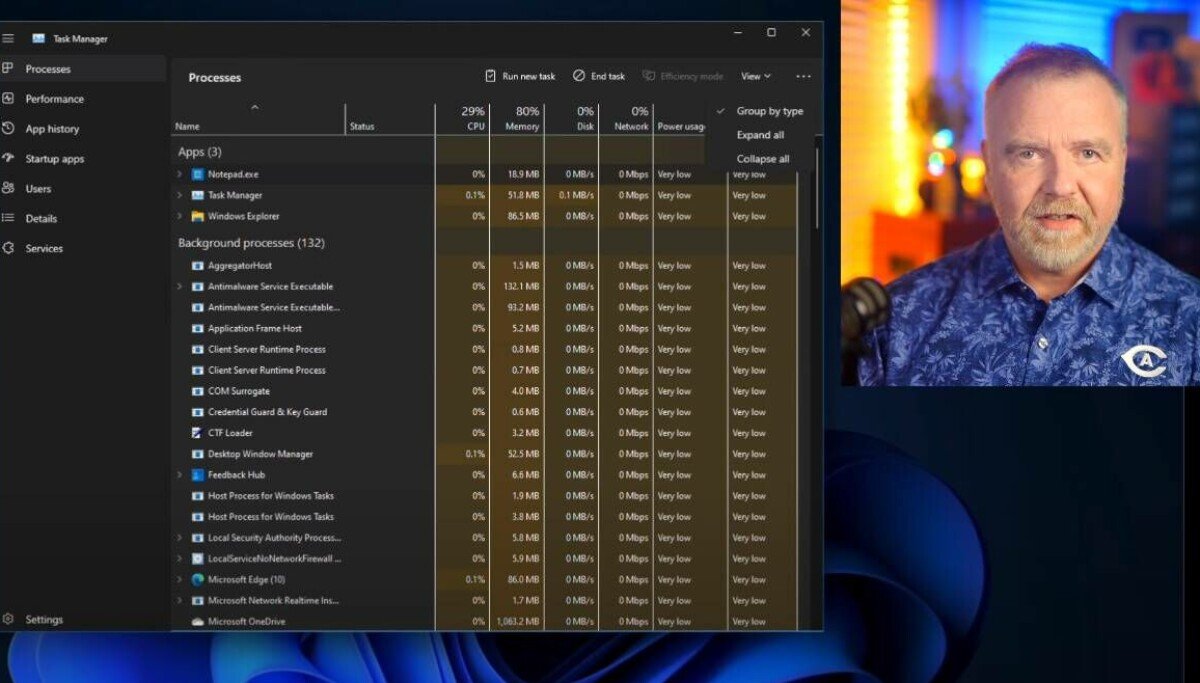Viewport: 1200px width, 683px height.
Task: Expand the Microsoft Edge (10) row
Action: point(180,579)
